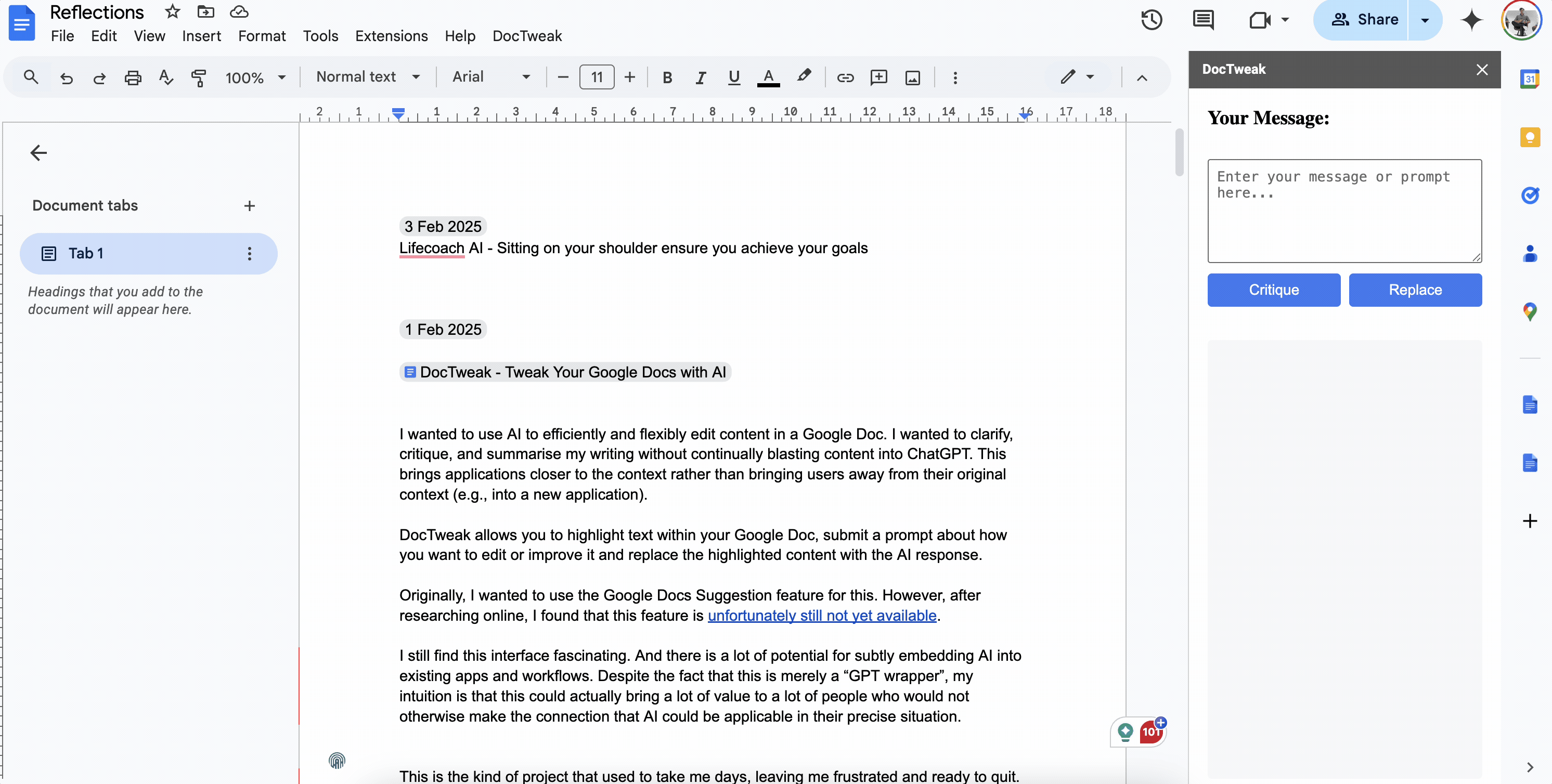Open version history
Image resolution: width=1552 pixels, height=784 pixels.
[x=1151, y=20]
